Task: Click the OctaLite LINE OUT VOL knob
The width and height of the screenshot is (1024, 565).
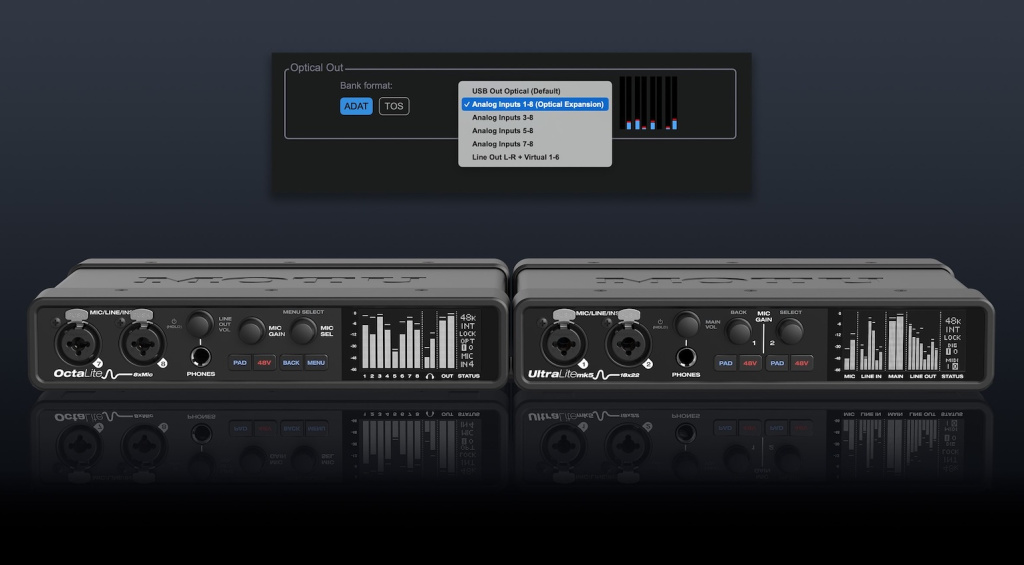Action: [x=200, y=324]
